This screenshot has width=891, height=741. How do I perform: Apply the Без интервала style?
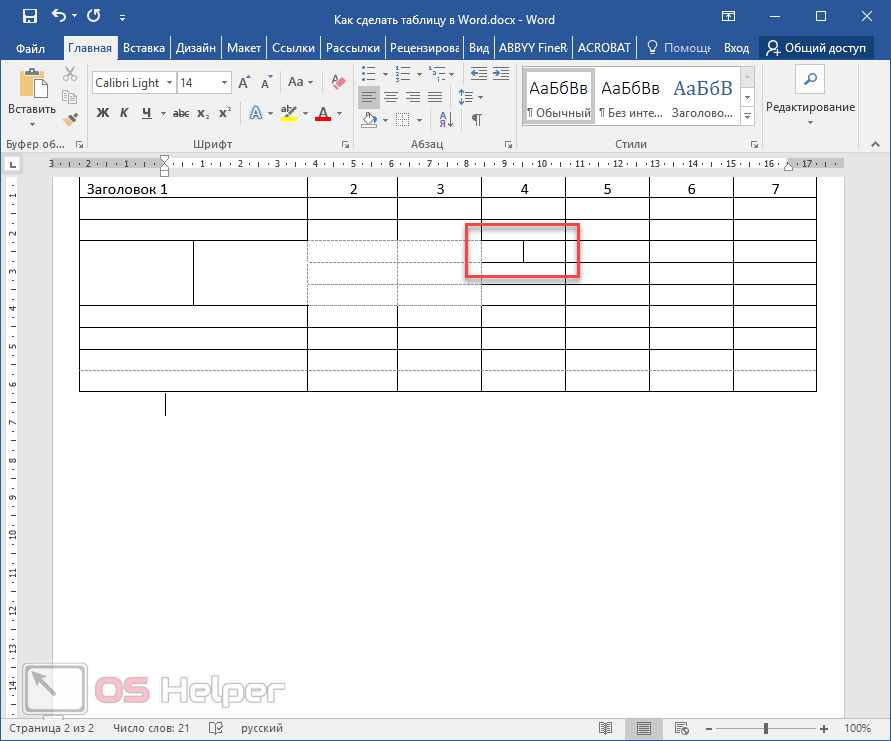tap(630, 97)
